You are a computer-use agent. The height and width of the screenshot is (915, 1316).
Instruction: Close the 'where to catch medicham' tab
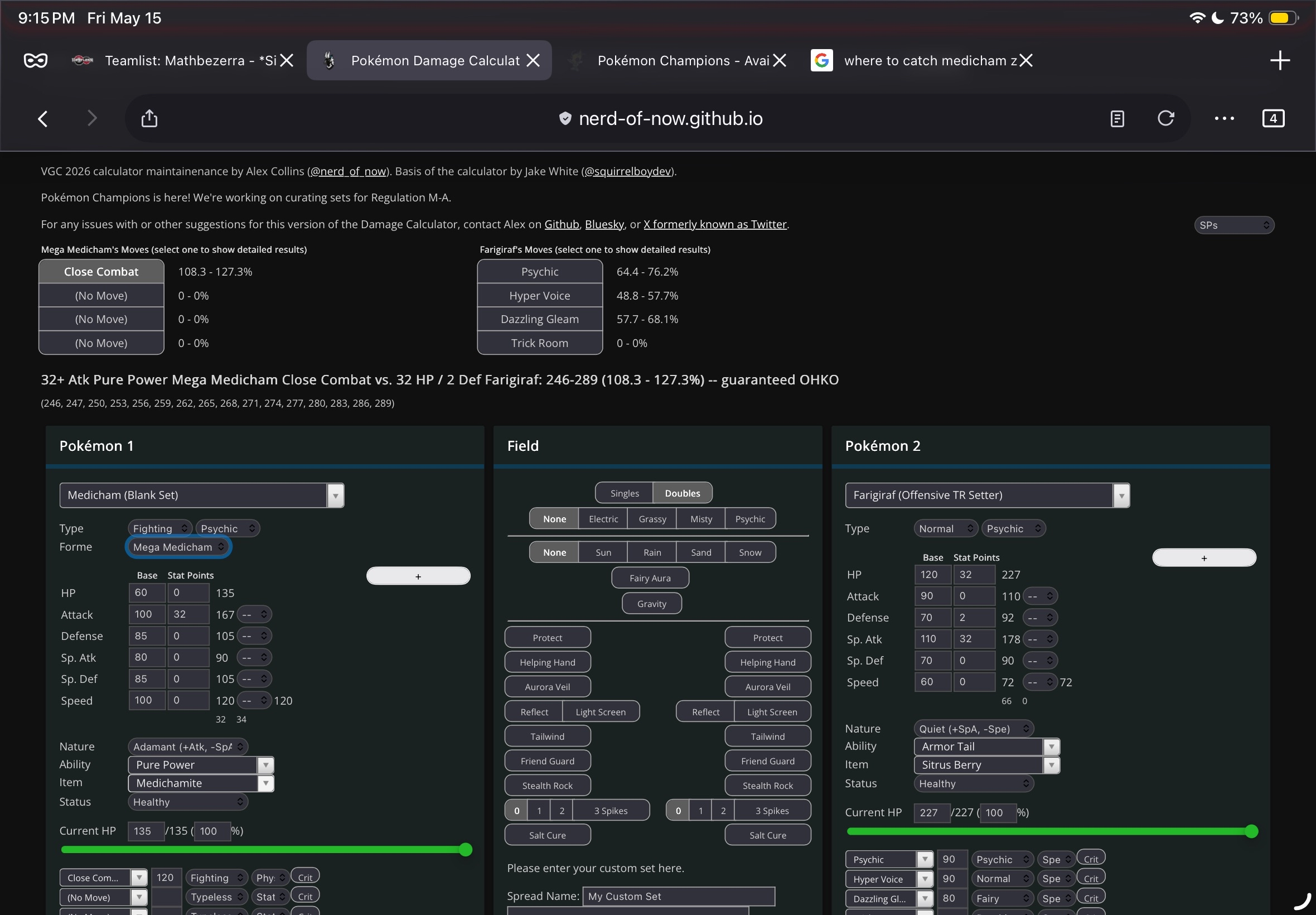1025,60
